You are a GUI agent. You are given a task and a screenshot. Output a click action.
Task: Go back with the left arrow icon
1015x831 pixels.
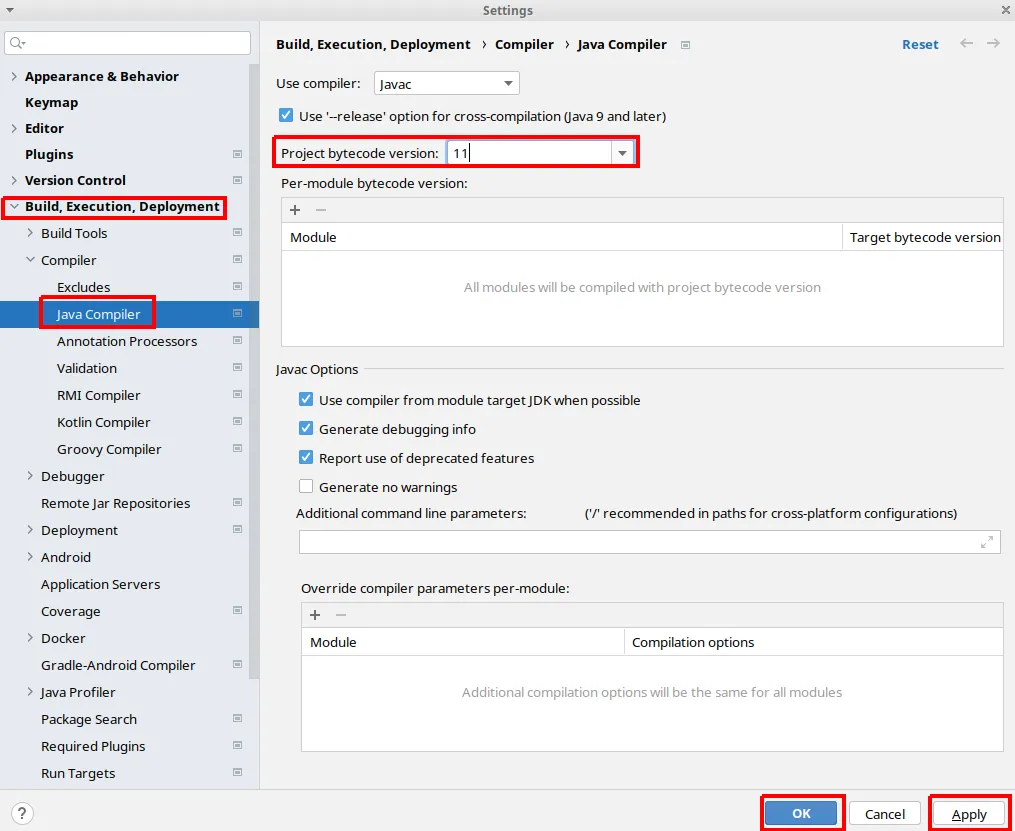click(966, 43)
